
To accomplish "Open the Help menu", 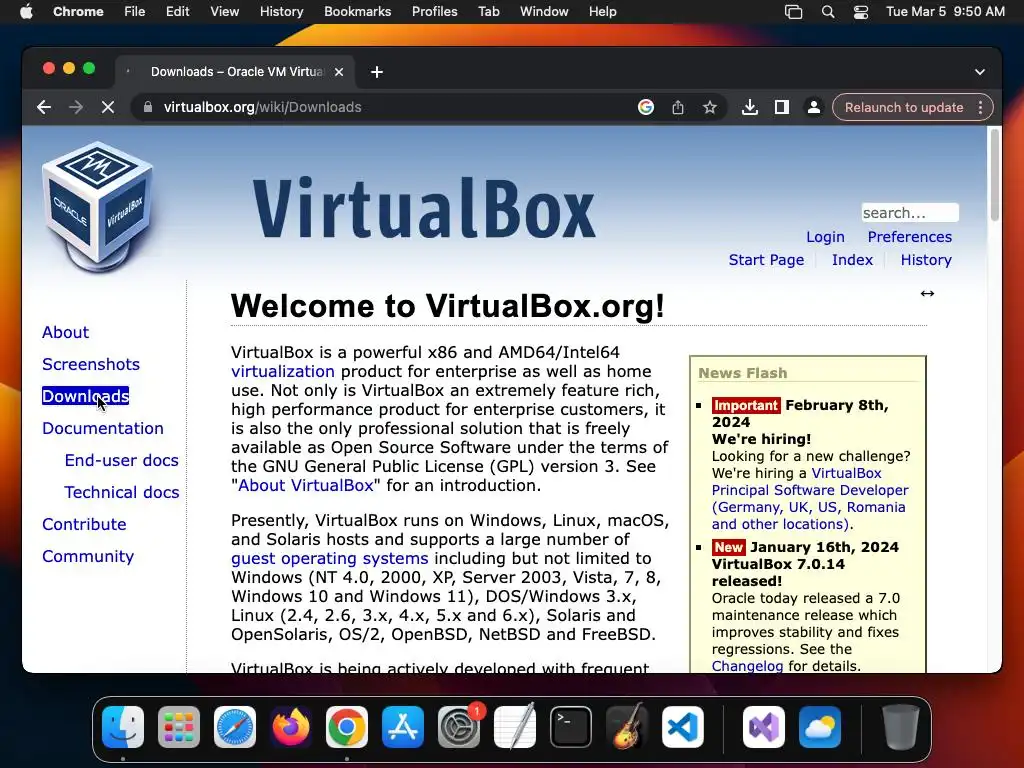I will tap(602, 12).
